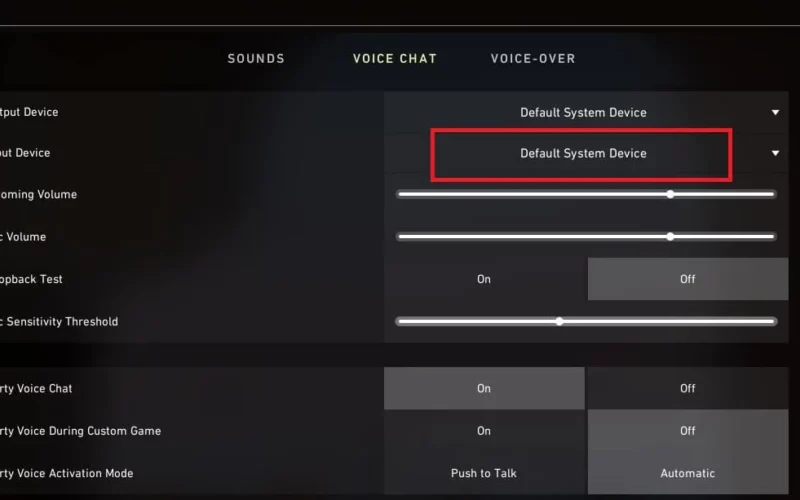This screenshot has width=800, height=500.
Task: Enable Party Voice During Custom Game
Action: pyautogui.click(x=484, y=431)
